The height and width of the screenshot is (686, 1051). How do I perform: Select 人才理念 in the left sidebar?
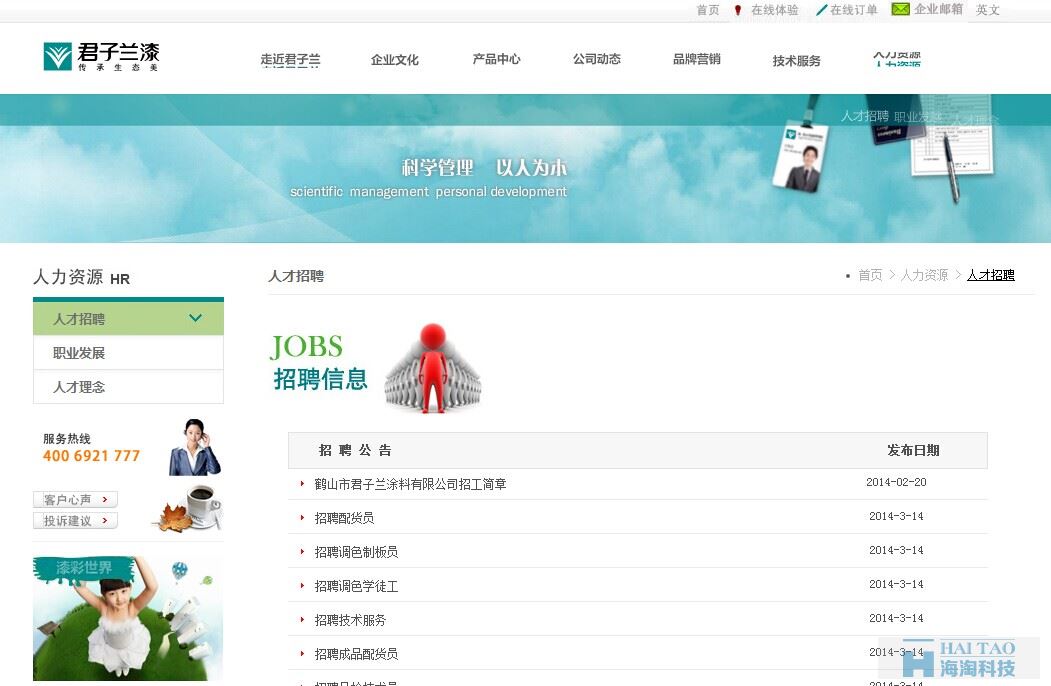click(128, 387)
